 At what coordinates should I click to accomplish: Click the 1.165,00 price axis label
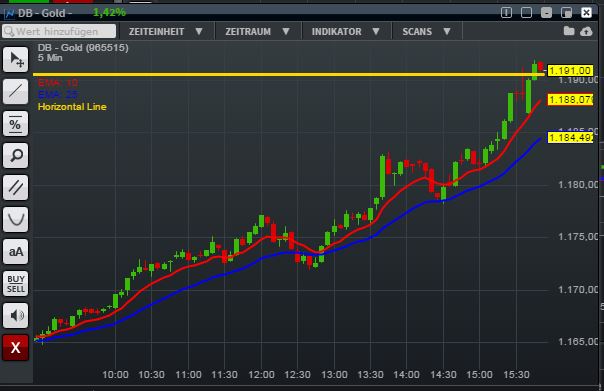578,342
